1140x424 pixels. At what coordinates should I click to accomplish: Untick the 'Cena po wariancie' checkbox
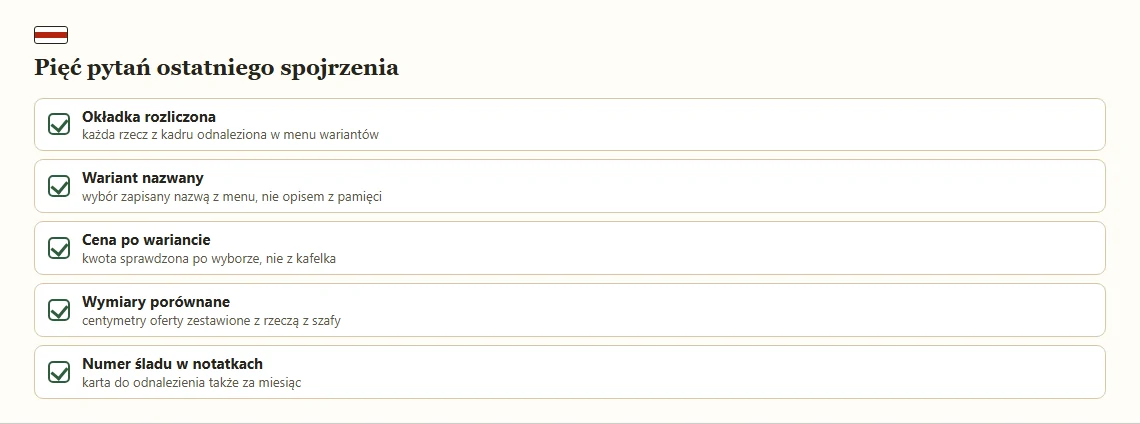[x=59, y=248]
